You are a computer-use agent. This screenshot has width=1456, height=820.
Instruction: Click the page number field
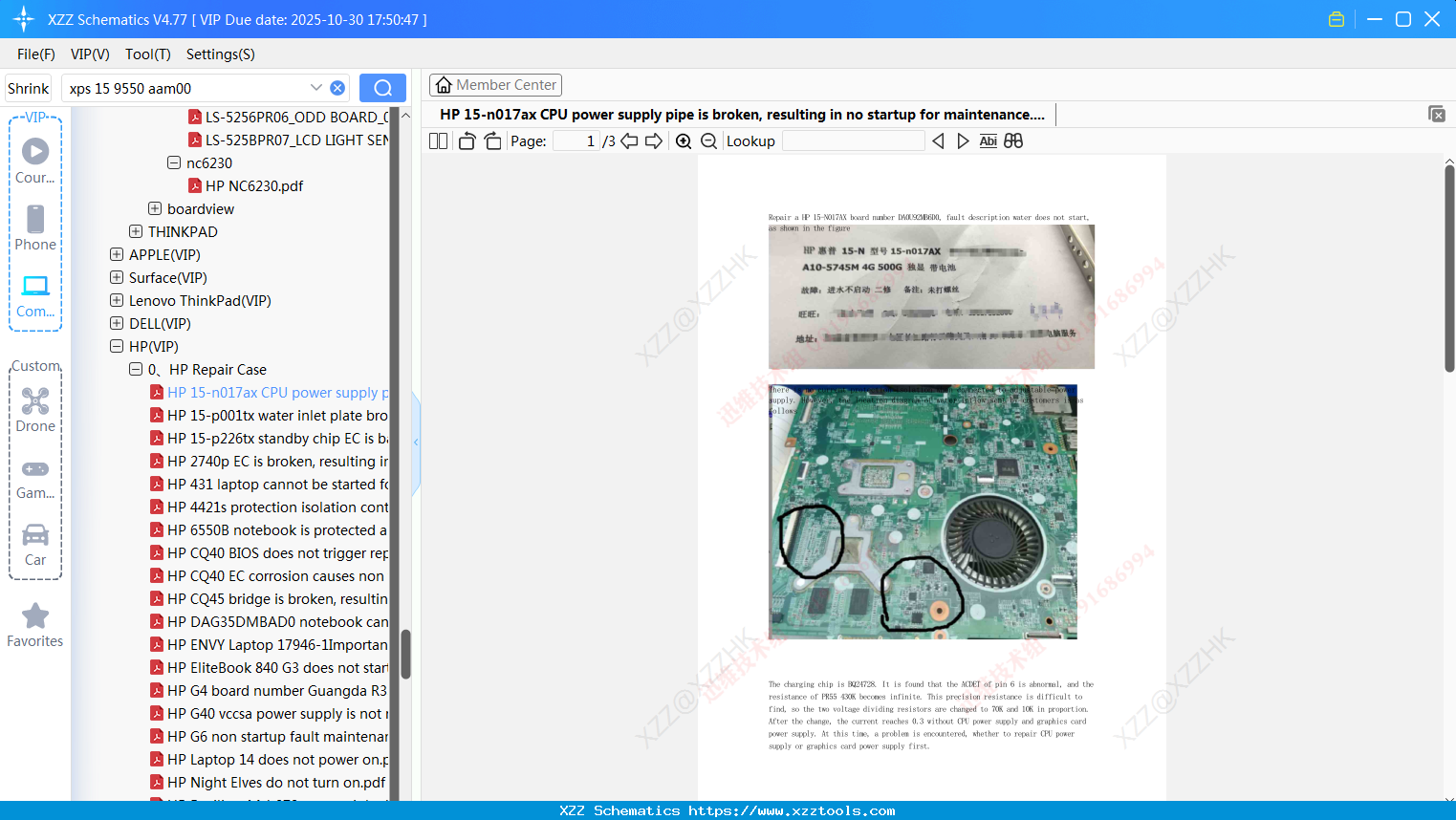tap(576, 140)
